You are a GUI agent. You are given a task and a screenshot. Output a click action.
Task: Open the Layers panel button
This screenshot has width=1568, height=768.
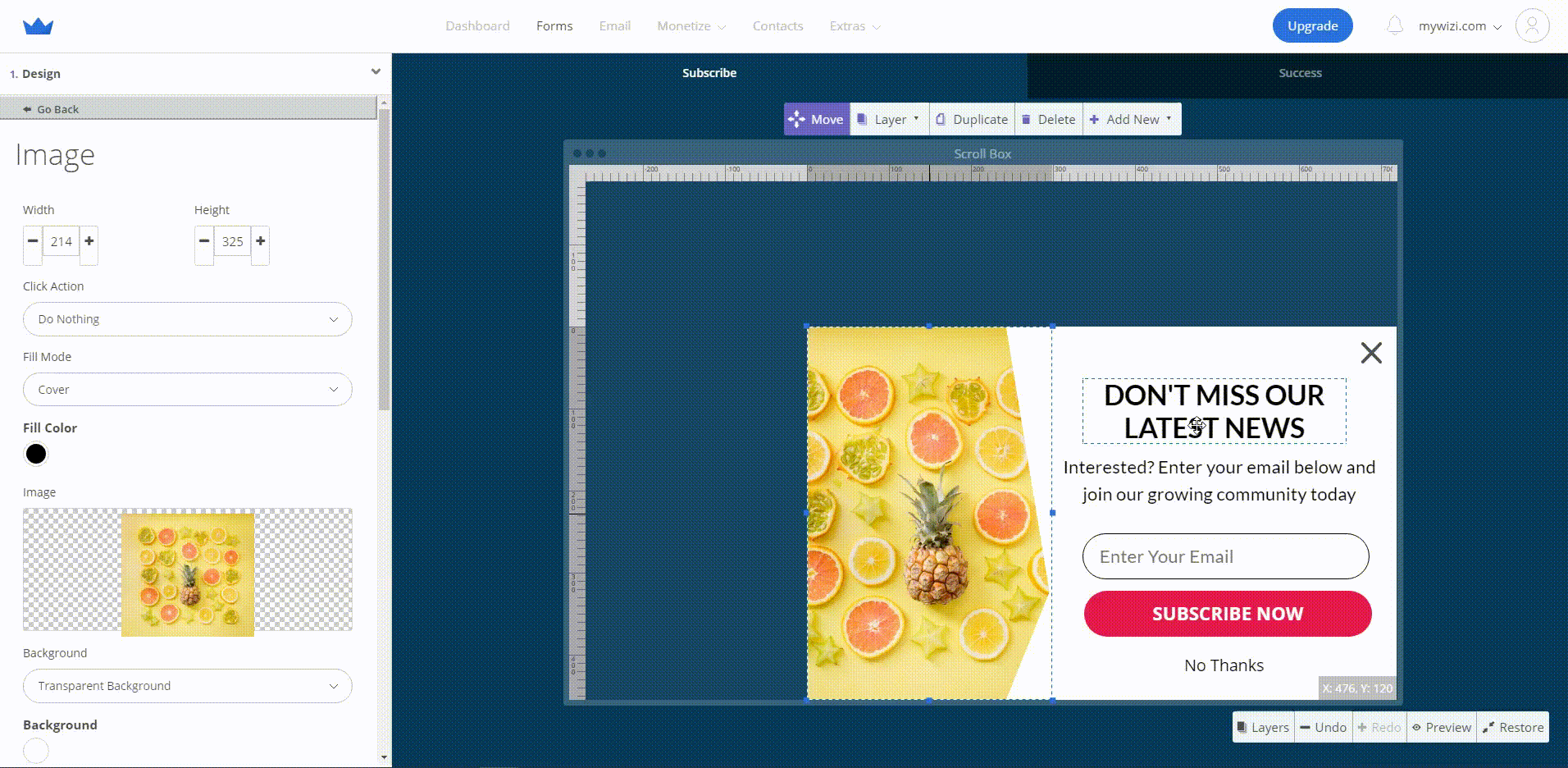point(1263,728)
